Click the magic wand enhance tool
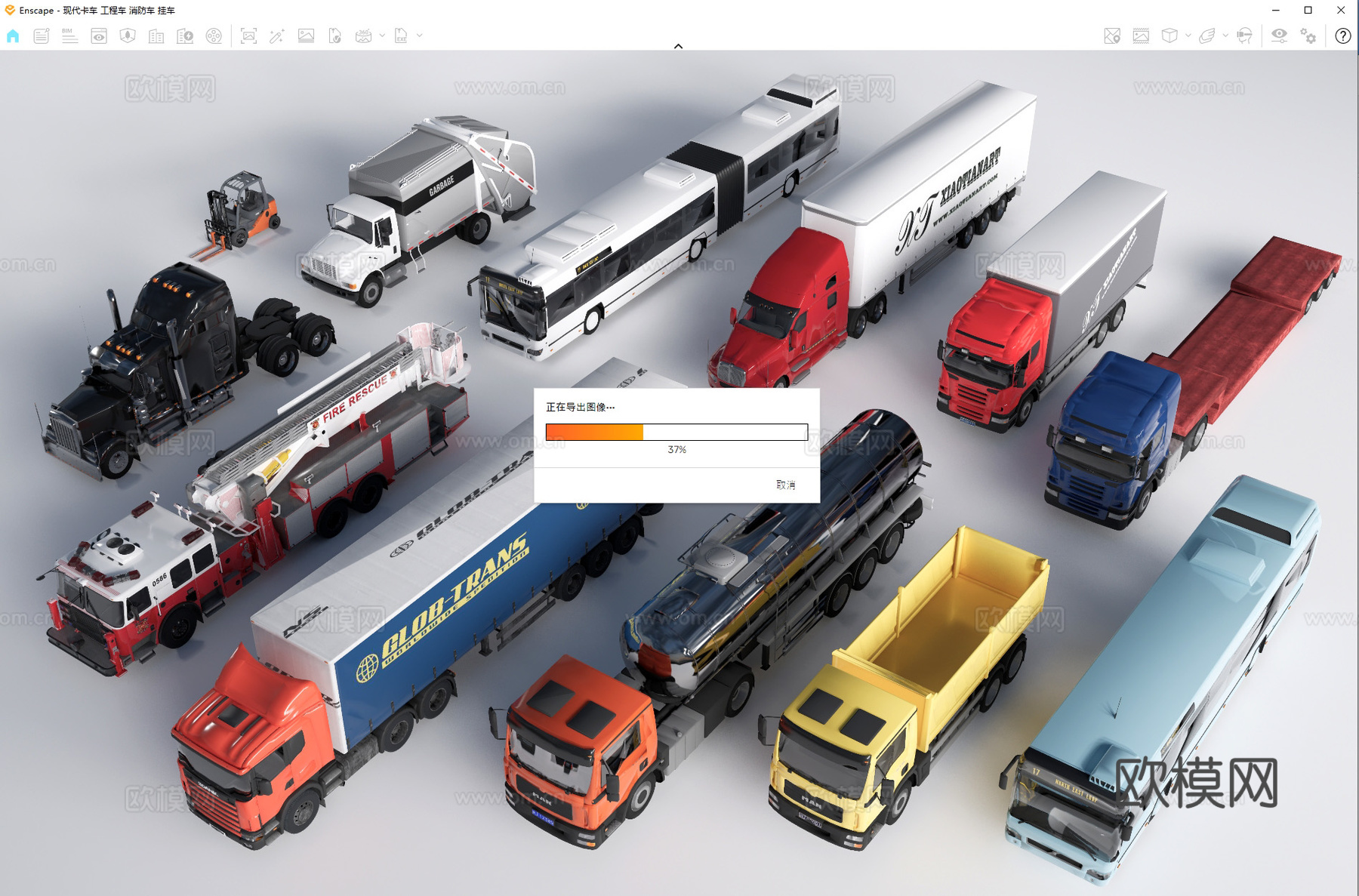The image size is (1359, 896). [277, 35]
